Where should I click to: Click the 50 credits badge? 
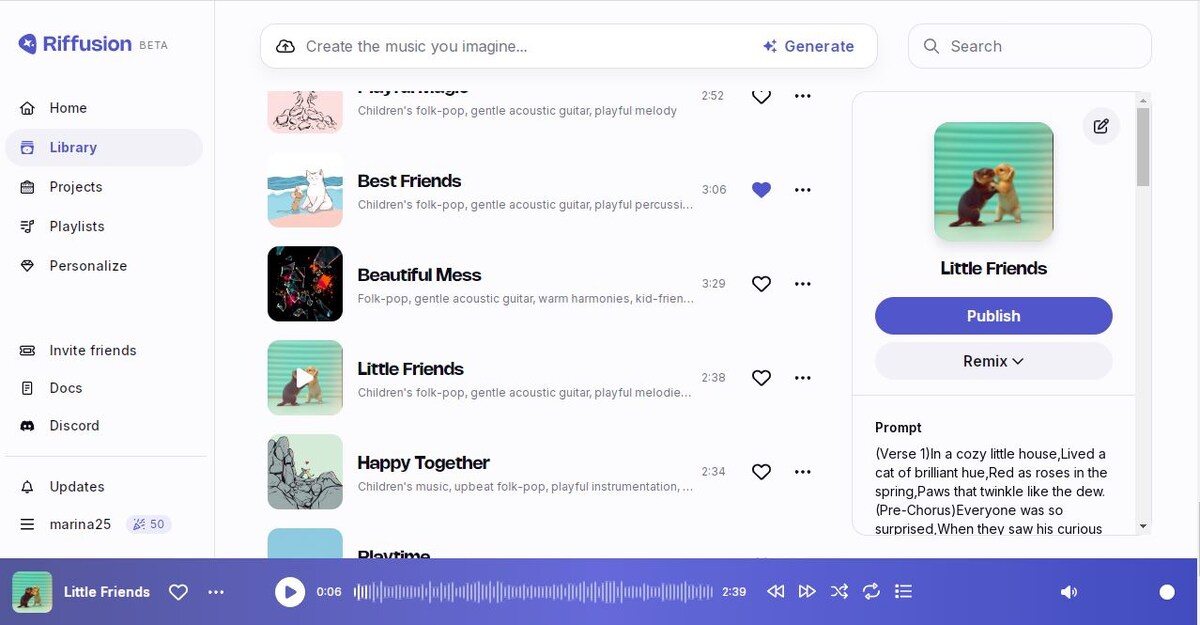tap(149, 524)
